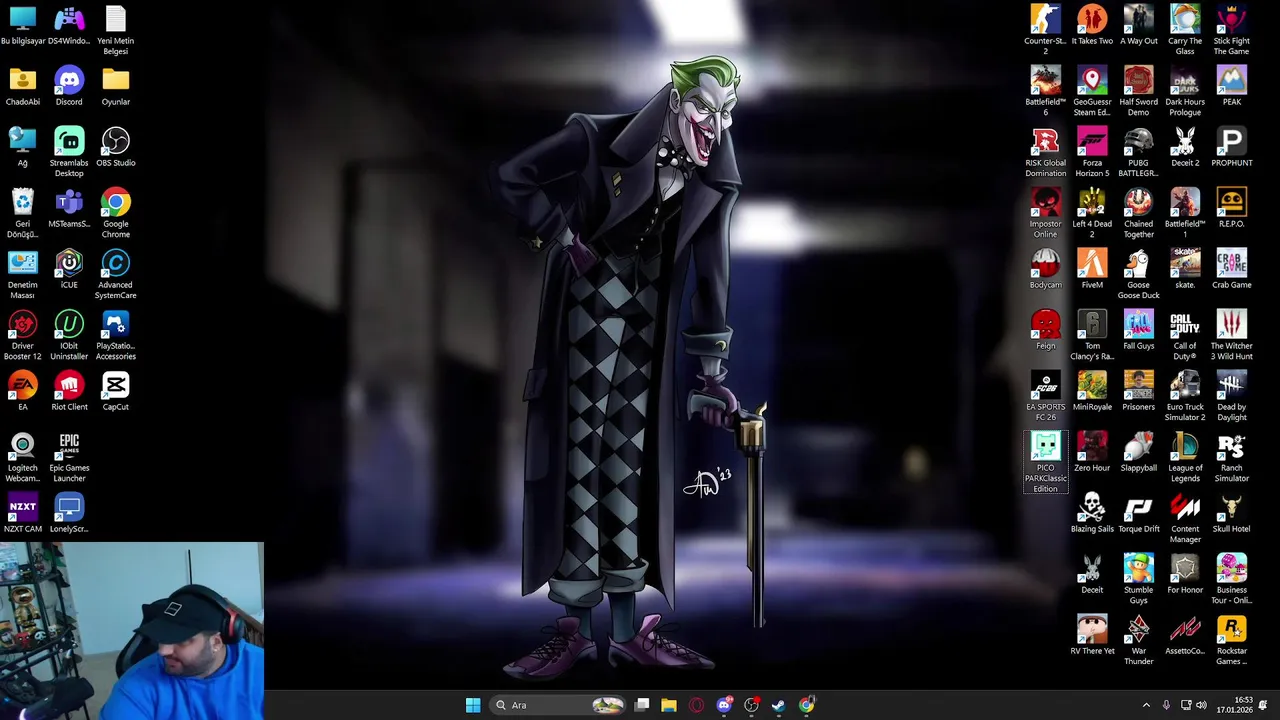Open the Logitech Webcam shortcut
The height and width of the screenshot is (720, 1280).
coord(23,457)
